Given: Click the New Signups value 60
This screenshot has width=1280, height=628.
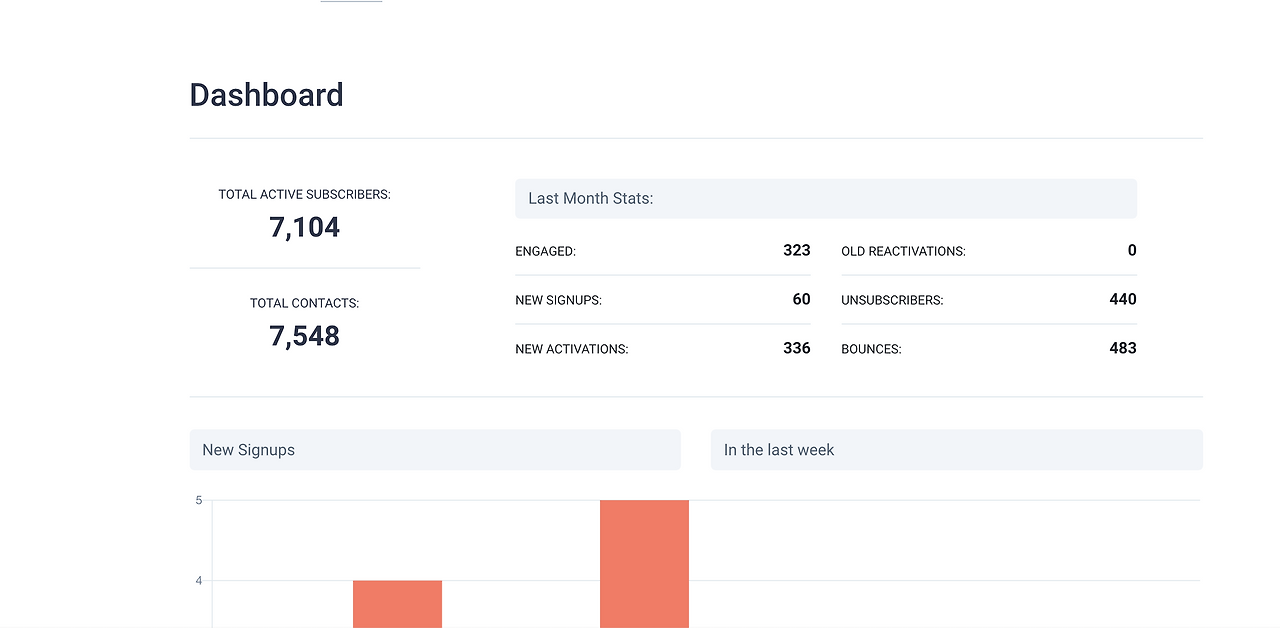Looking at the screenshot, I should 801,299.
